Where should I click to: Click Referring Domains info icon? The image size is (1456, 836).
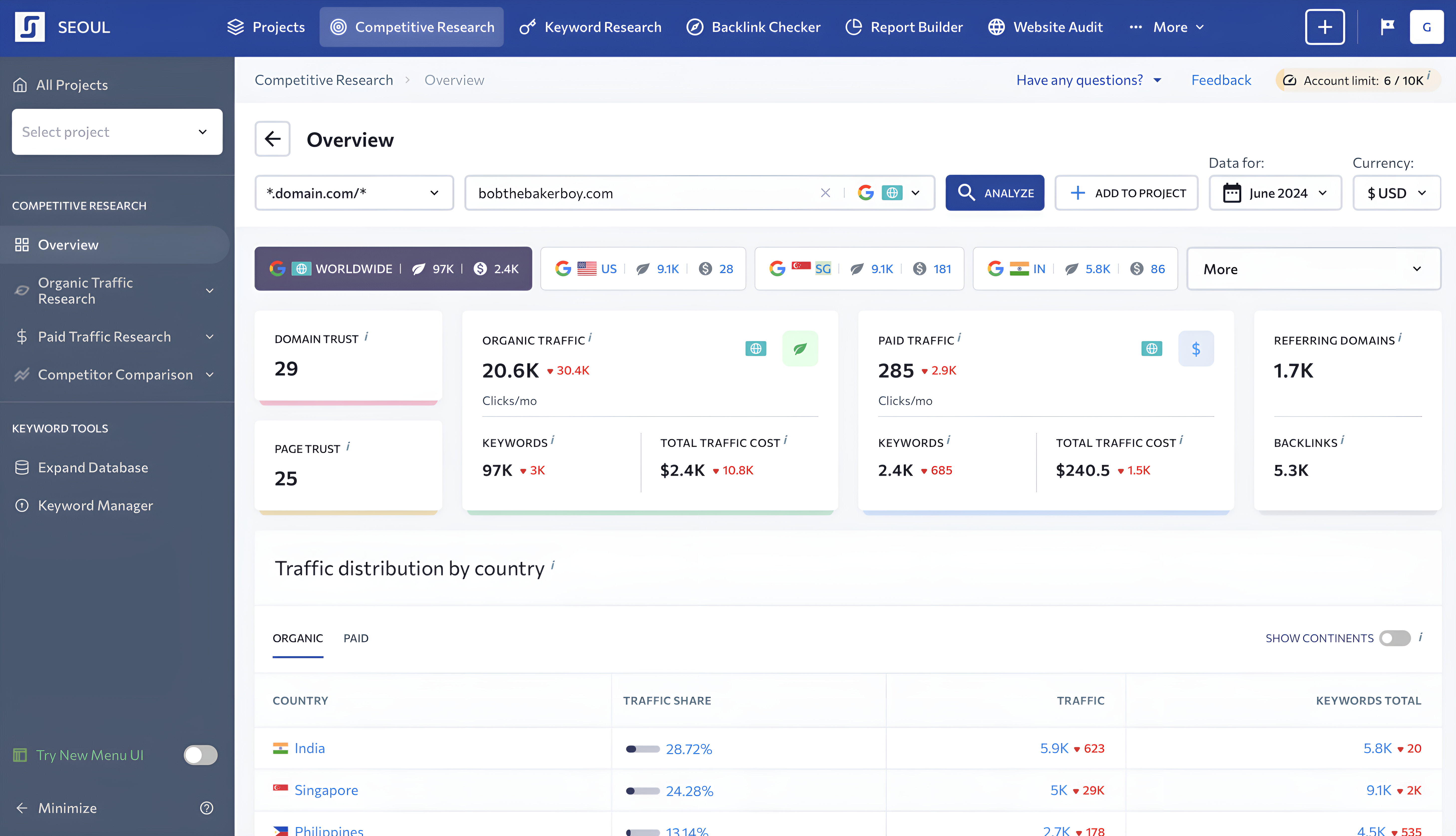[x=1400, y=338]
